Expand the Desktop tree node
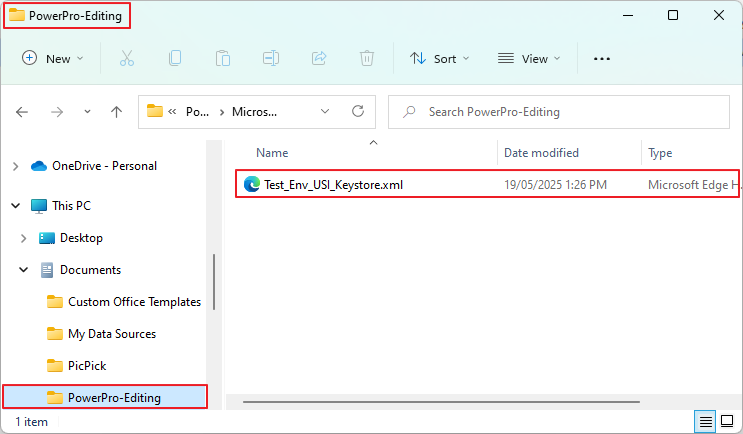 (23, 238)
